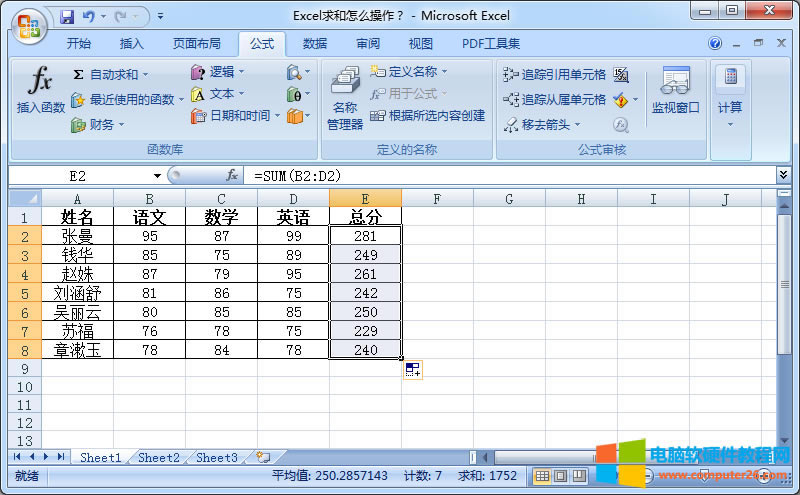Image resolution: width=800 pixels, height=495 pixels.
Task: Switch to Normal view in status bar
Action: click(x=542, y=476)
